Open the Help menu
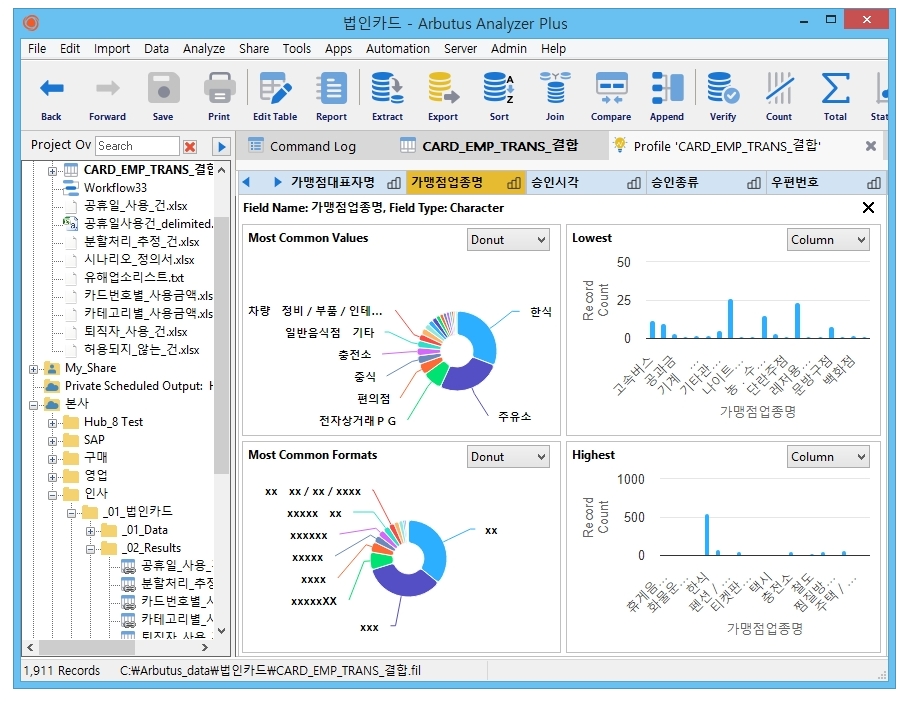This screenshot has height=709, width=908. [553, 49]
